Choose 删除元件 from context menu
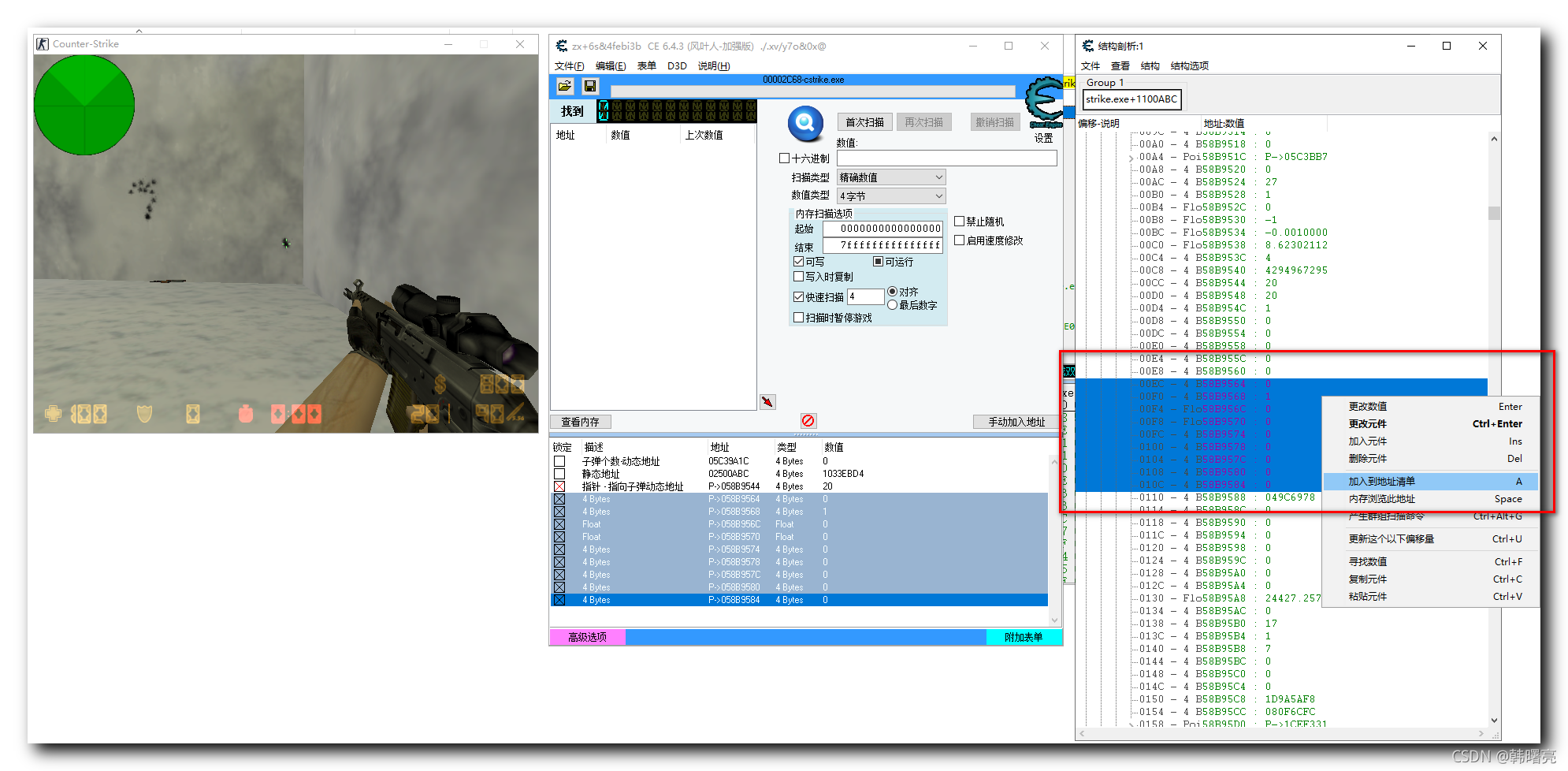Screen dimensions: 1568x771 pyautogui.click(x=1429, y=459)
